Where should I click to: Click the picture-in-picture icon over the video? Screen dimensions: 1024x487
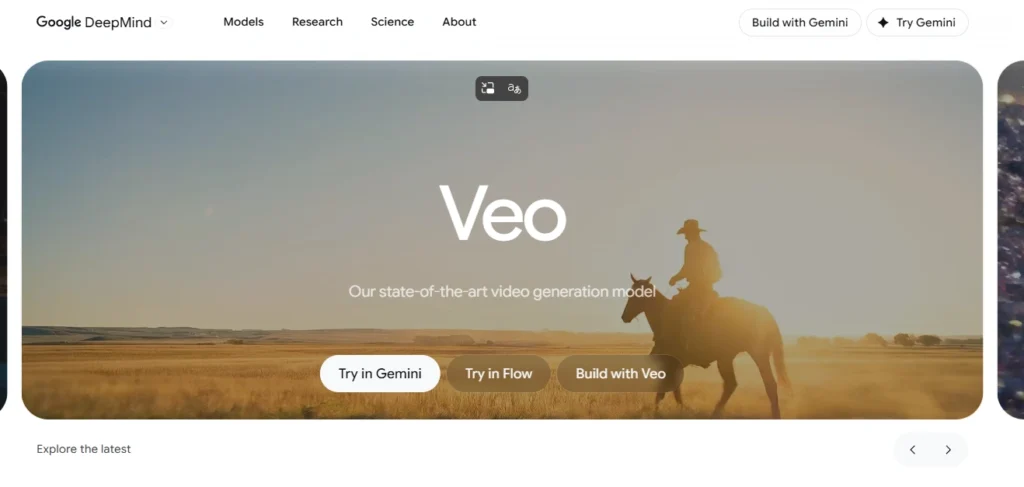(x=488, y=88)
